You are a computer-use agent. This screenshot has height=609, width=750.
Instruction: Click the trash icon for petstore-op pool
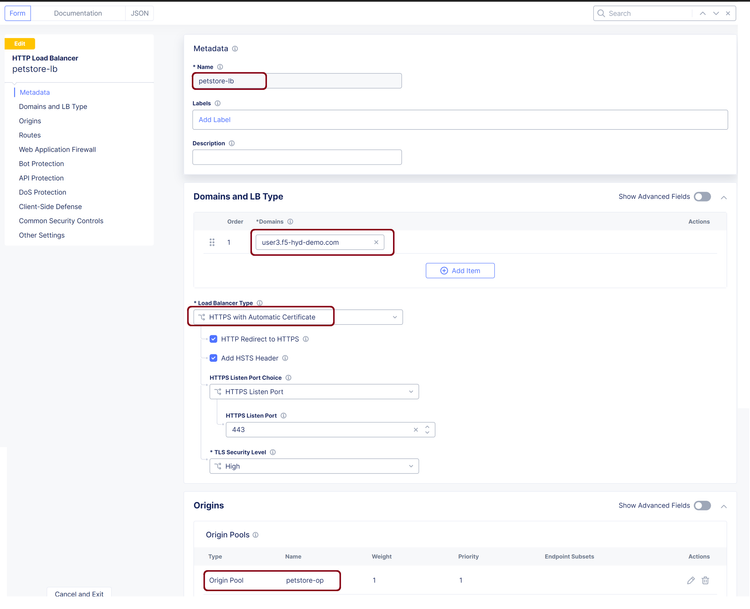pyautogui.click(x=705, y=580)
